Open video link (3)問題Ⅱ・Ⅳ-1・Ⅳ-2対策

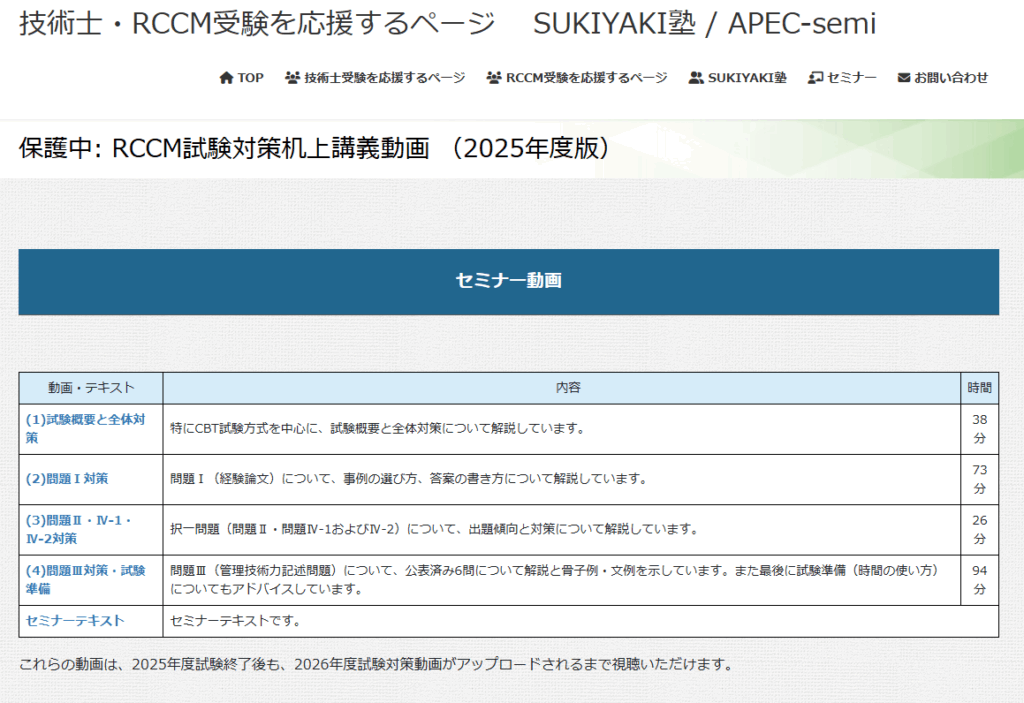click(79, 529)
